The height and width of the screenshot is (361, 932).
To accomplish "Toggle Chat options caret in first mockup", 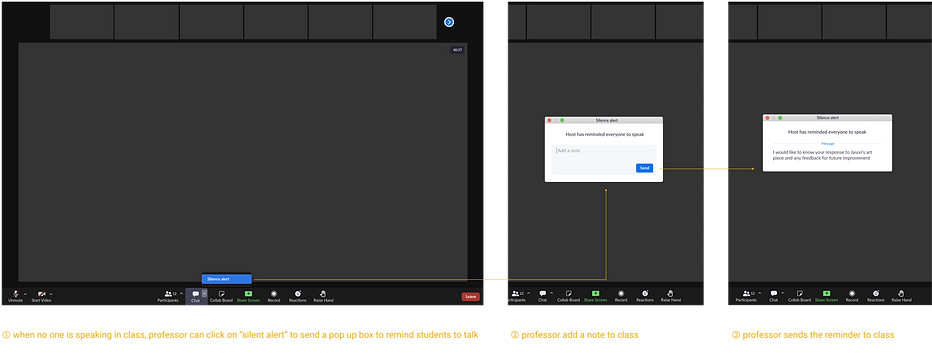I will pos(204,293).
